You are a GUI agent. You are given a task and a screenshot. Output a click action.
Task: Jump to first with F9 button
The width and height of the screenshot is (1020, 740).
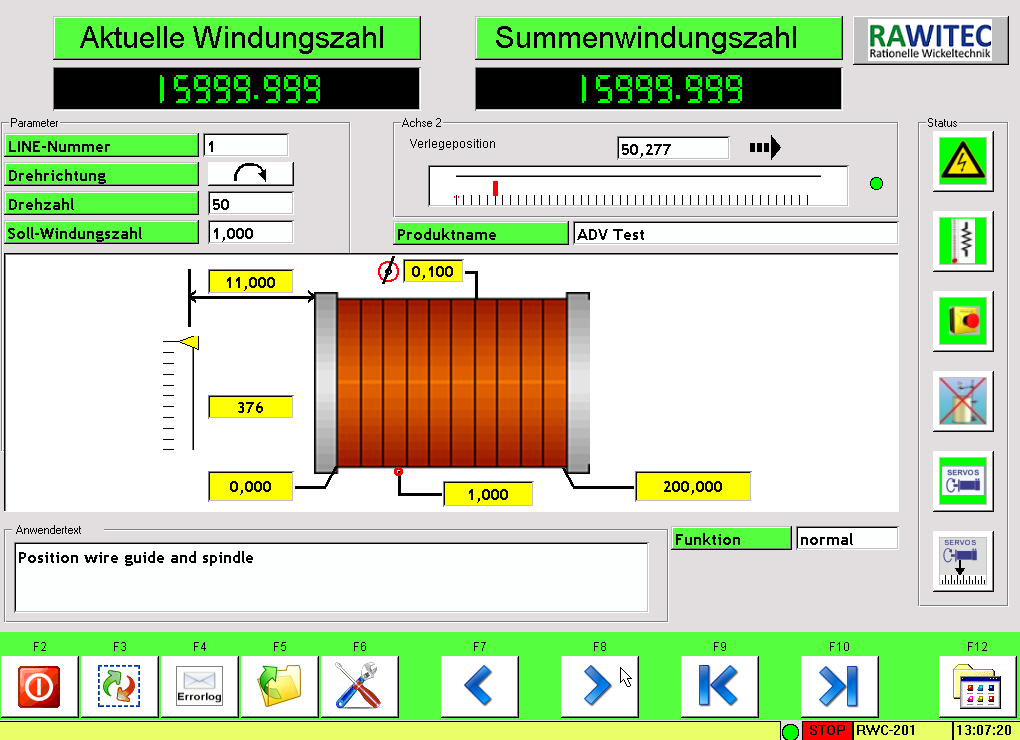pyautogui.click(x=720, y=687)
